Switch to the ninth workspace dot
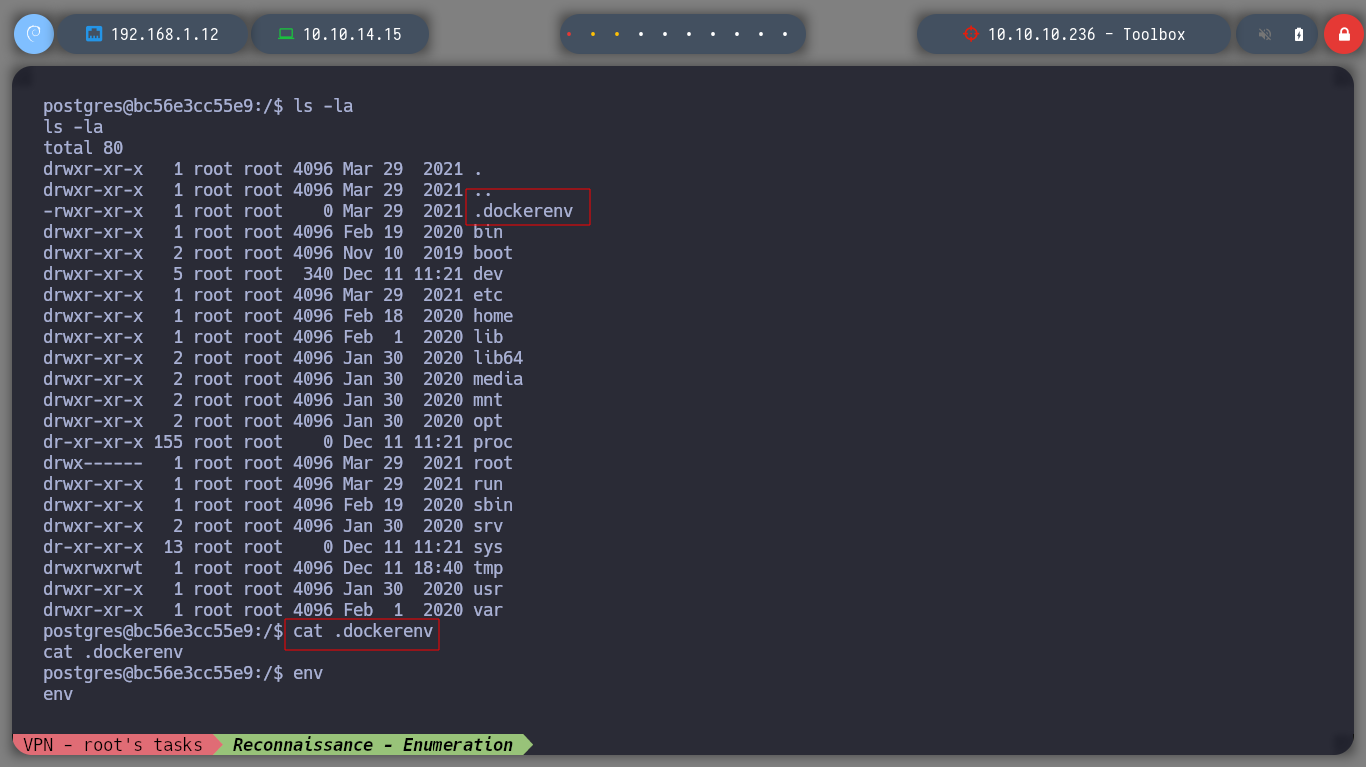This screenshot has height=767, width=1366. tap(761, 34)
